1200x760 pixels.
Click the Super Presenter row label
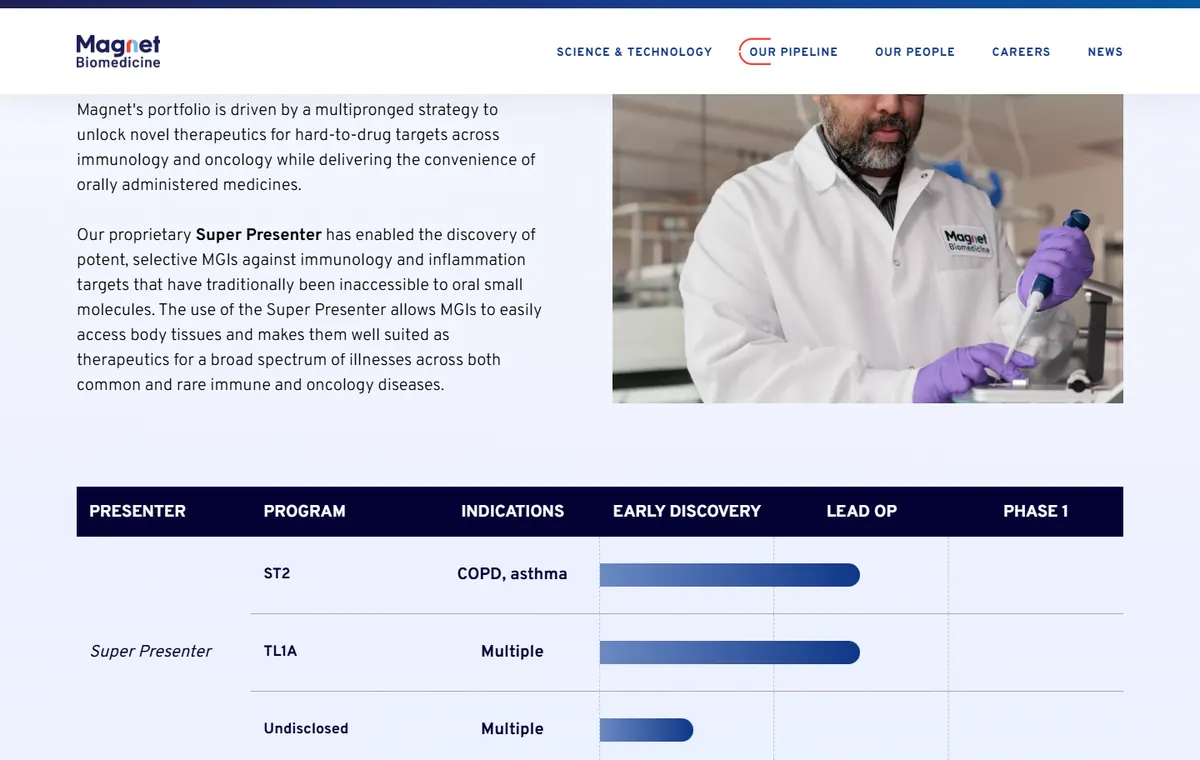(x=151, y=651)
